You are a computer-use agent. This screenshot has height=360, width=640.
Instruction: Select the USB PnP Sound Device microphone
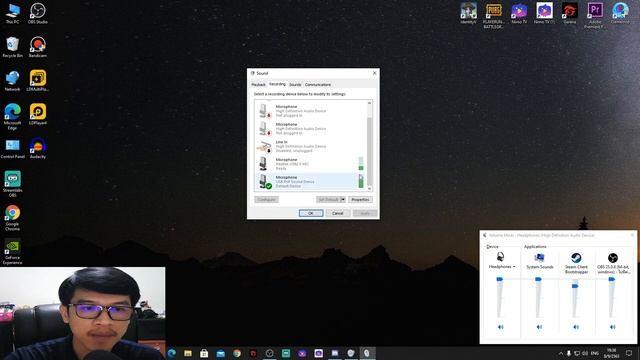(310, 181)
